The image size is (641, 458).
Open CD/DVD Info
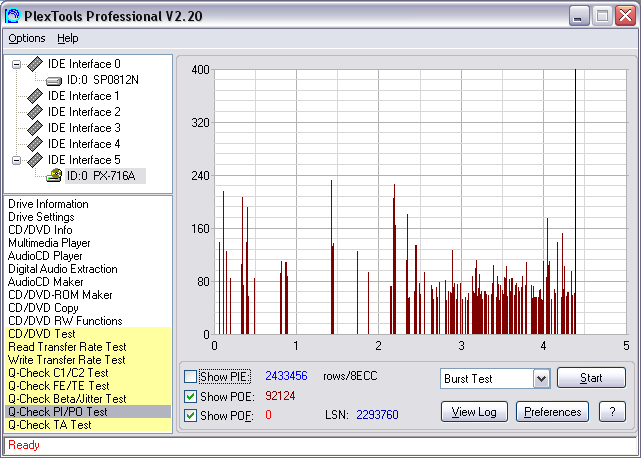(x=40, y=230)
